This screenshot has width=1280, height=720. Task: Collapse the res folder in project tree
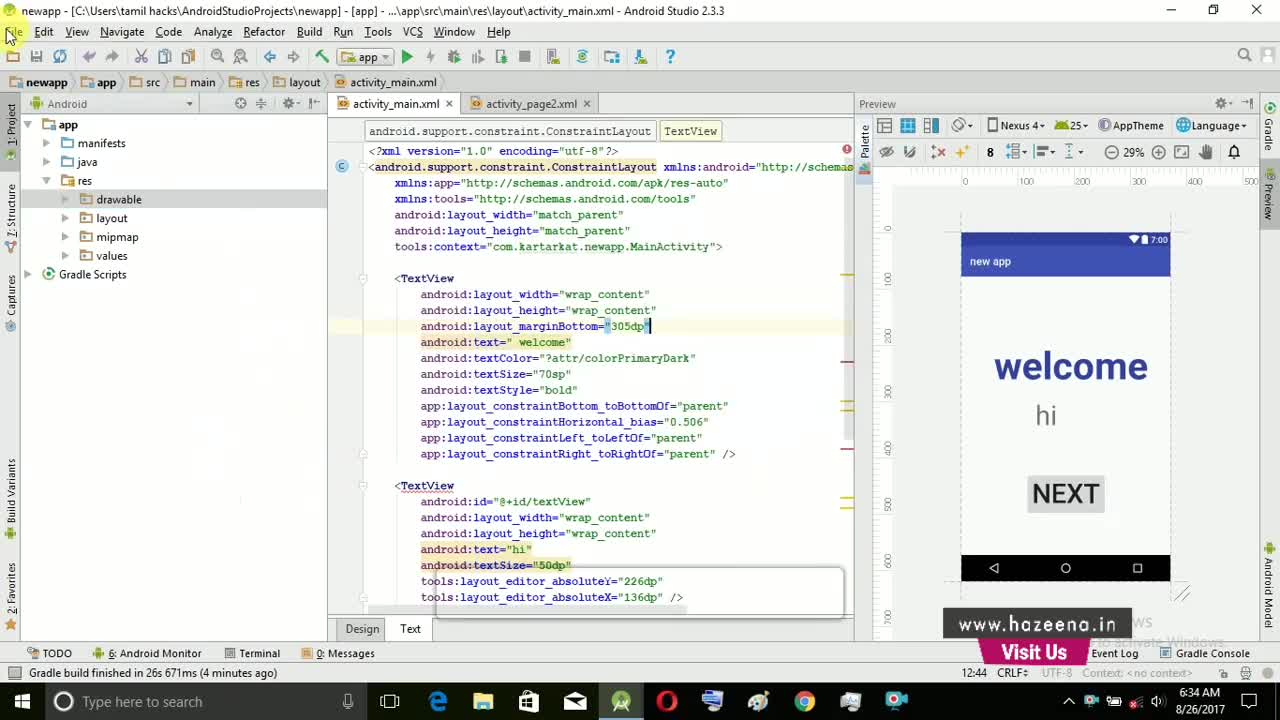(46, 181)
